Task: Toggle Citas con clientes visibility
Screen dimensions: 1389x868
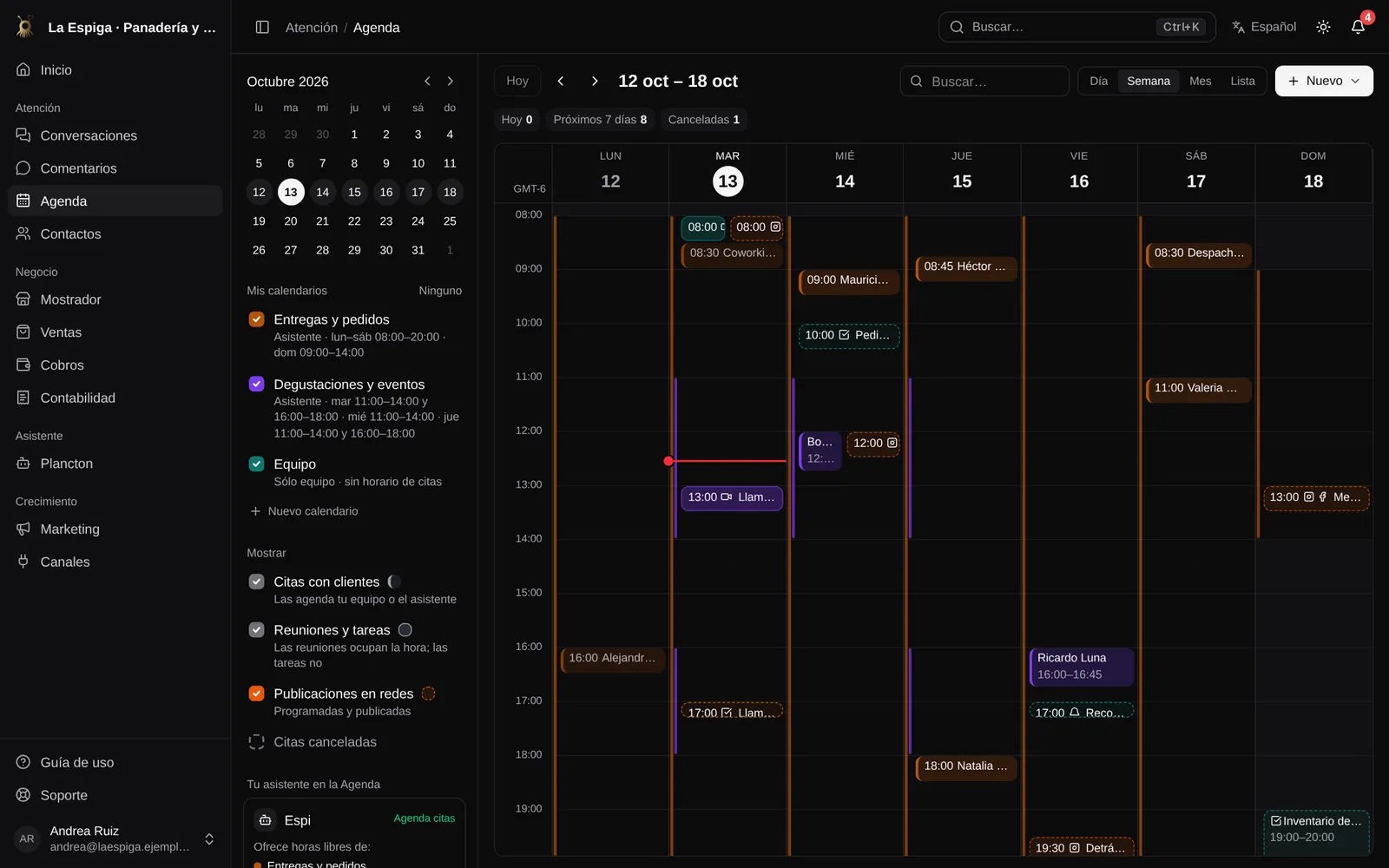Action: [x=256, y=582]
